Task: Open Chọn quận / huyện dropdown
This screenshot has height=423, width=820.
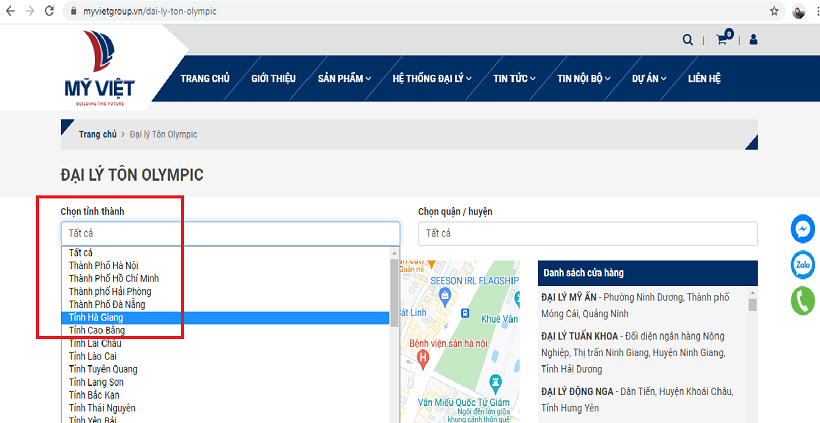Action: pos(588,233)
